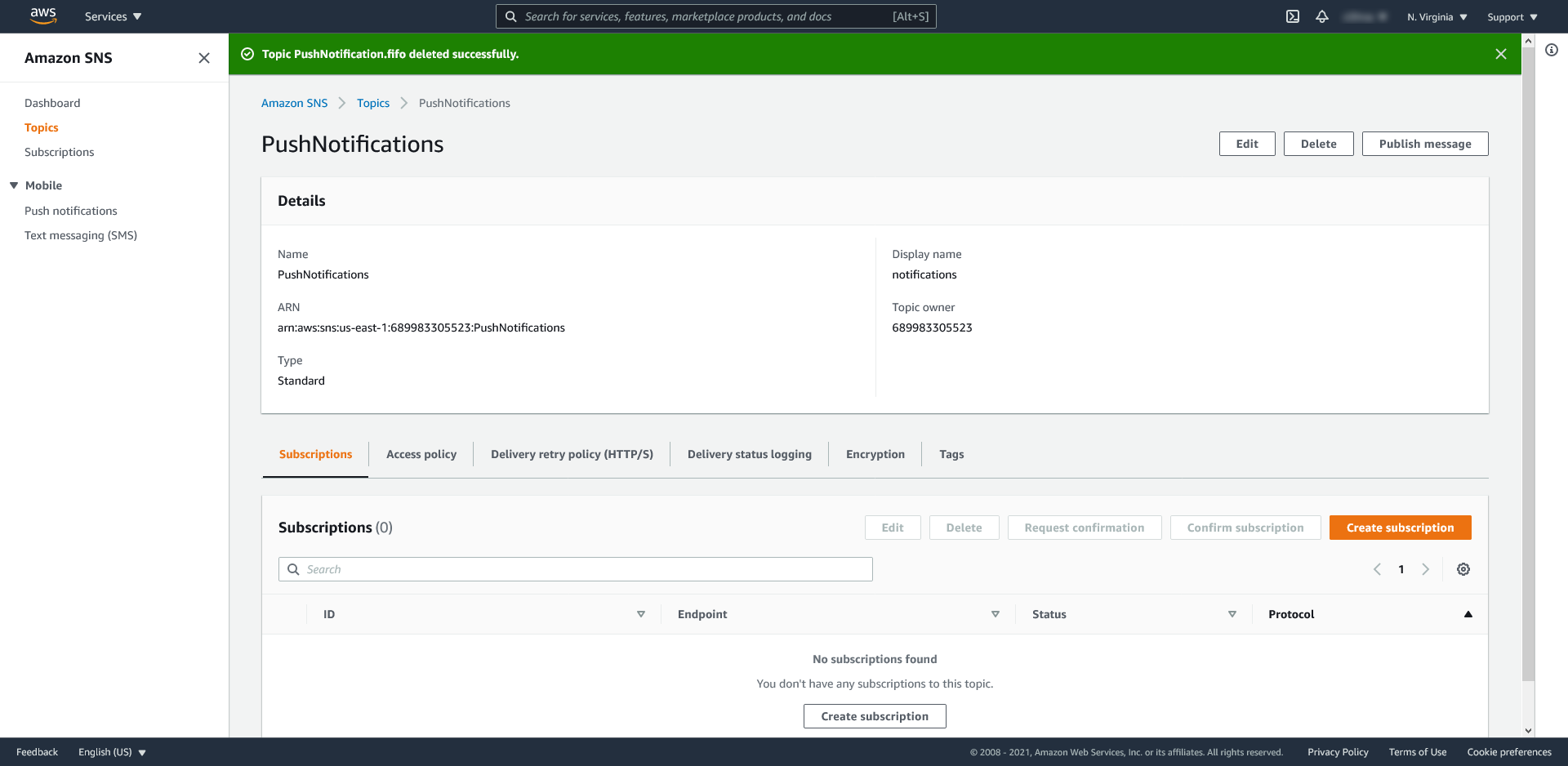Open the Support dropdown menu

click(1512, 17)
